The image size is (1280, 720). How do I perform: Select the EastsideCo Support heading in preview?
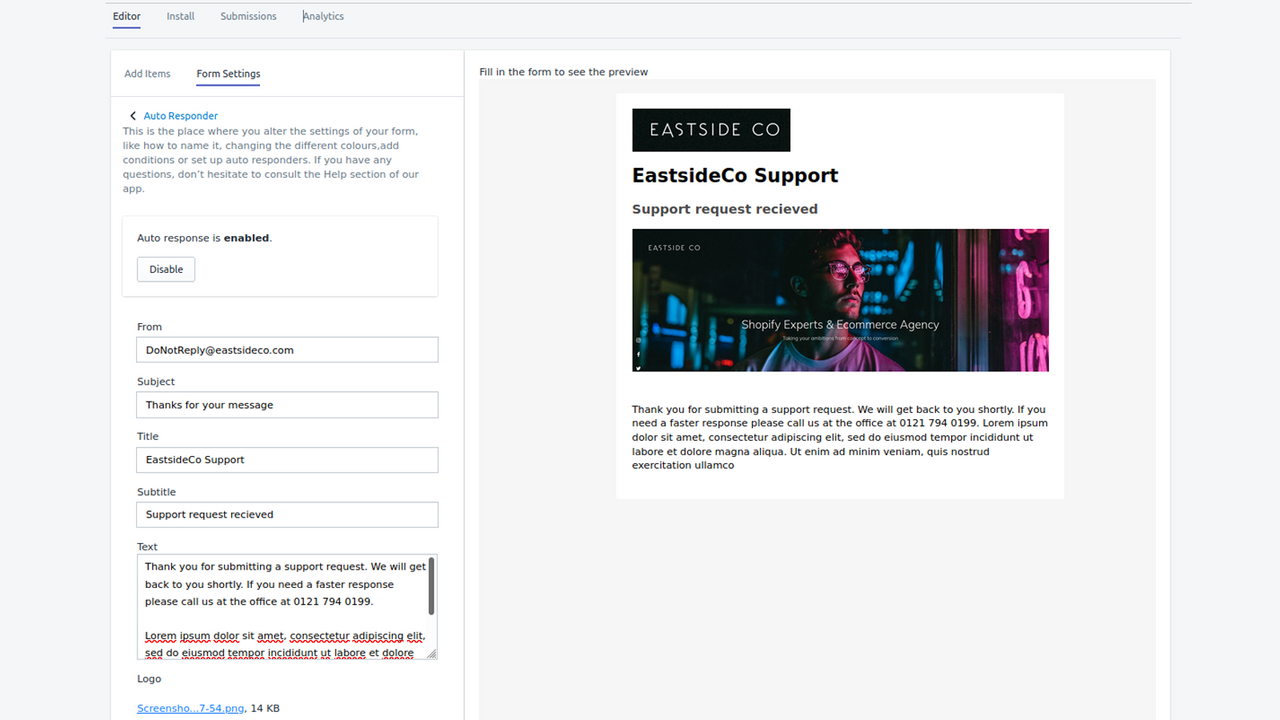(735, 176)
